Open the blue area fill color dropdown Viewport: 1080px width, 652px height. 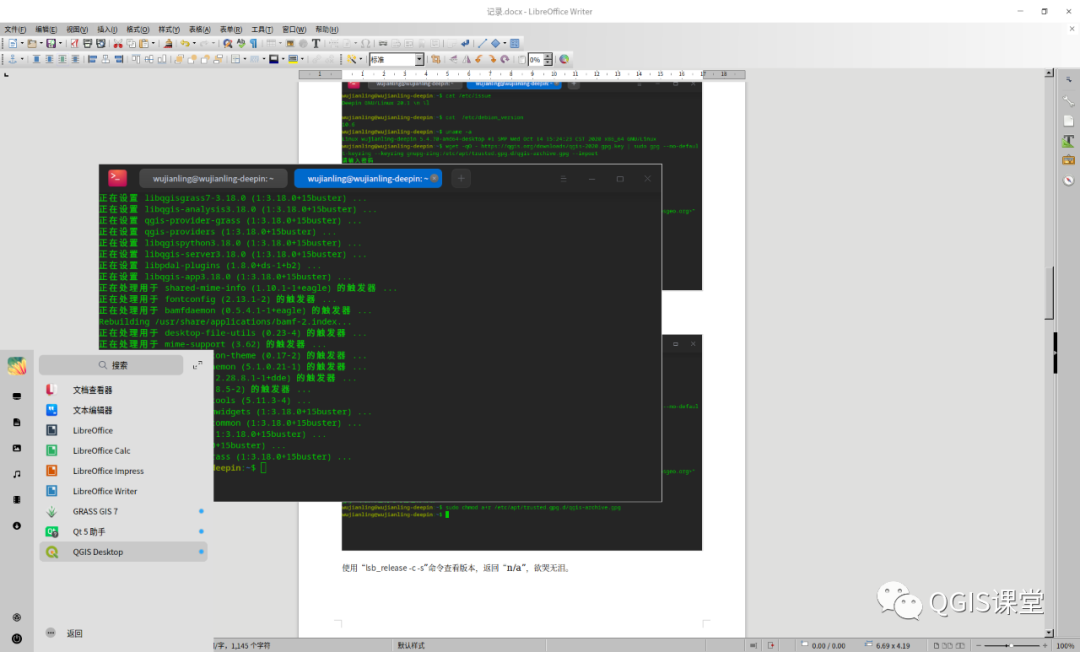[283, 59]
